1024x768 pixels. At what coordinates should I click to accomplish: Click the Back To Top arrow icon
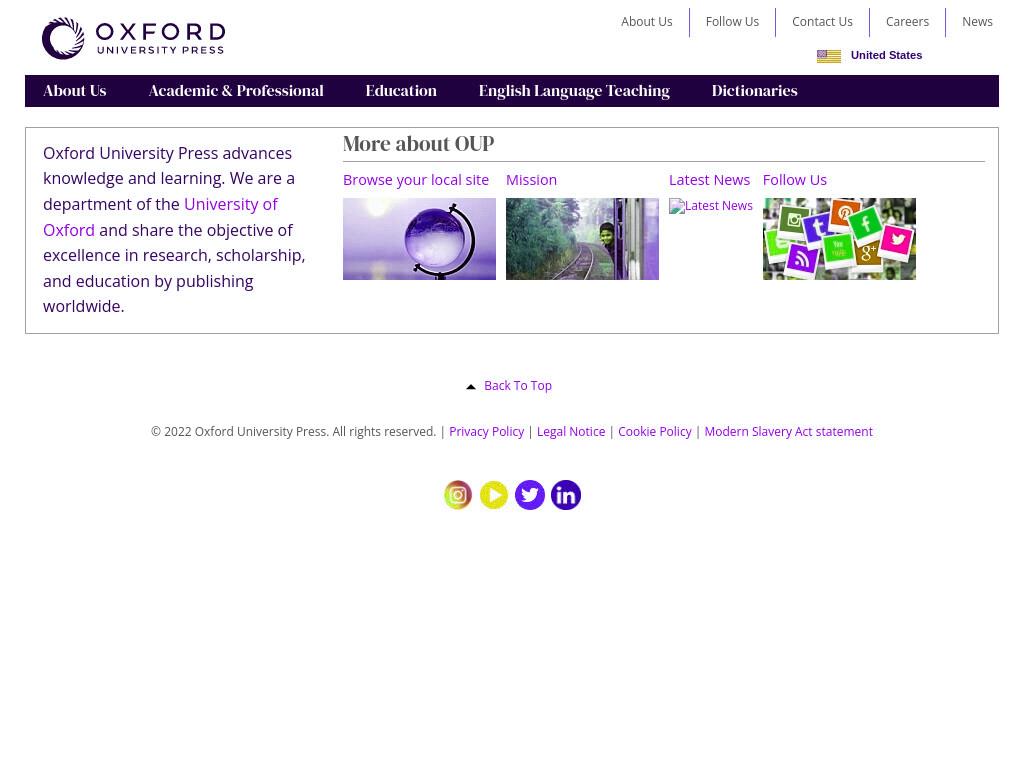point(471,387)
